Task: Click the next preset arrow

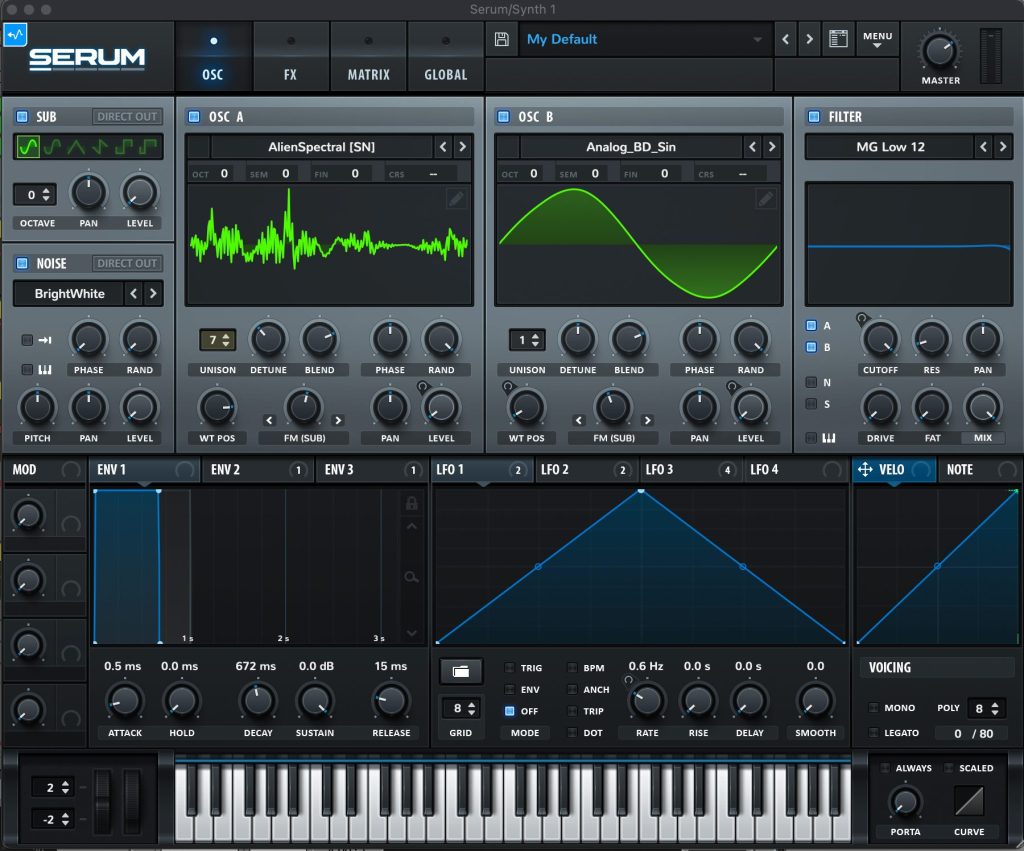Action: pyautogui.click(x=810, y=39)
